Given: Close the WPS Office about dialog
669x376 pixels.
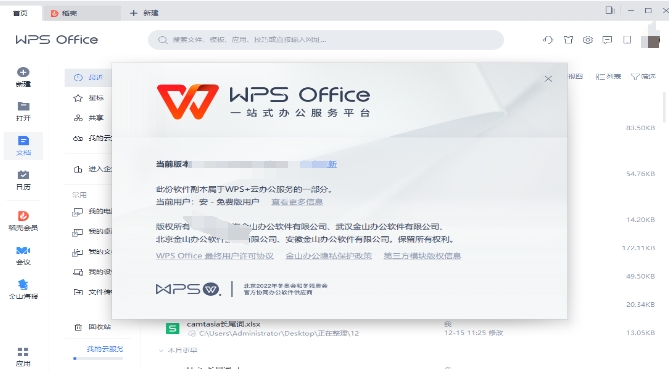Looking at the screenshot, I should pos(548,79).
